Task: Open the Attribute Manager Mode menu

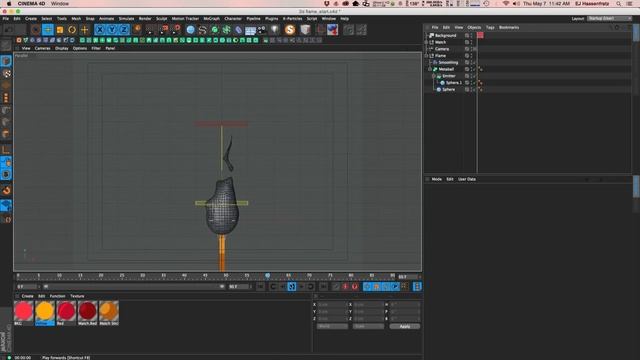Action: pyautogui.click(x=436, y=179)
